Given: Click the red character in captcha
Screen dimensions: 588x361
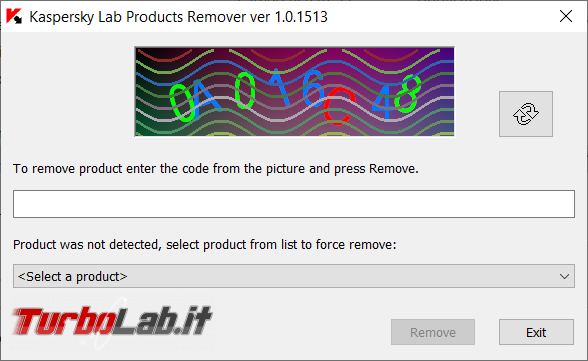Looking at the screenshot, I should click(x=339, y=106).
